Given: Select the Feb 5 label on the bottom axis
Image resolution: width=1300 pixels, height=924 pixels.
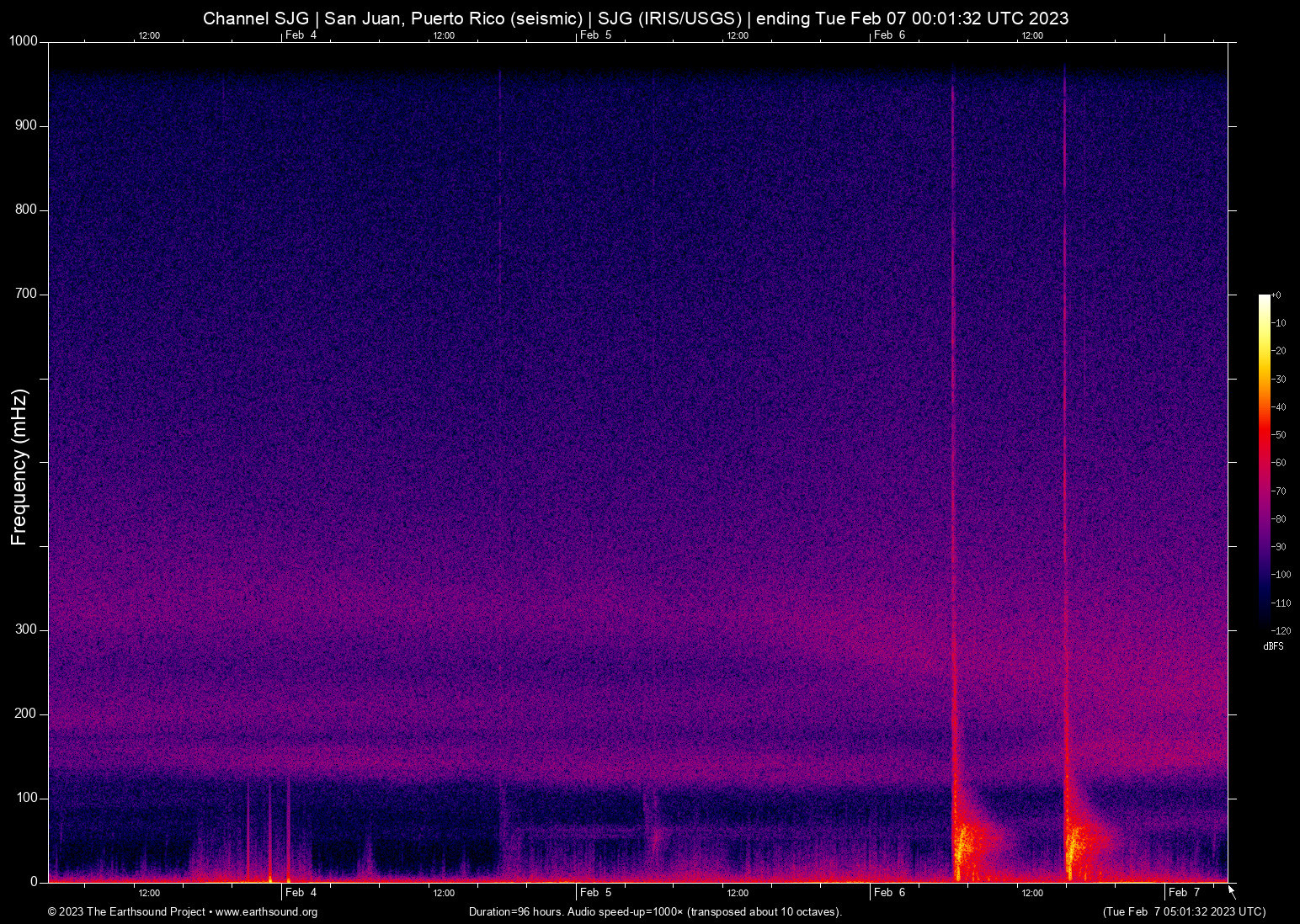Looking at the screenshot, I should (594, 892).
